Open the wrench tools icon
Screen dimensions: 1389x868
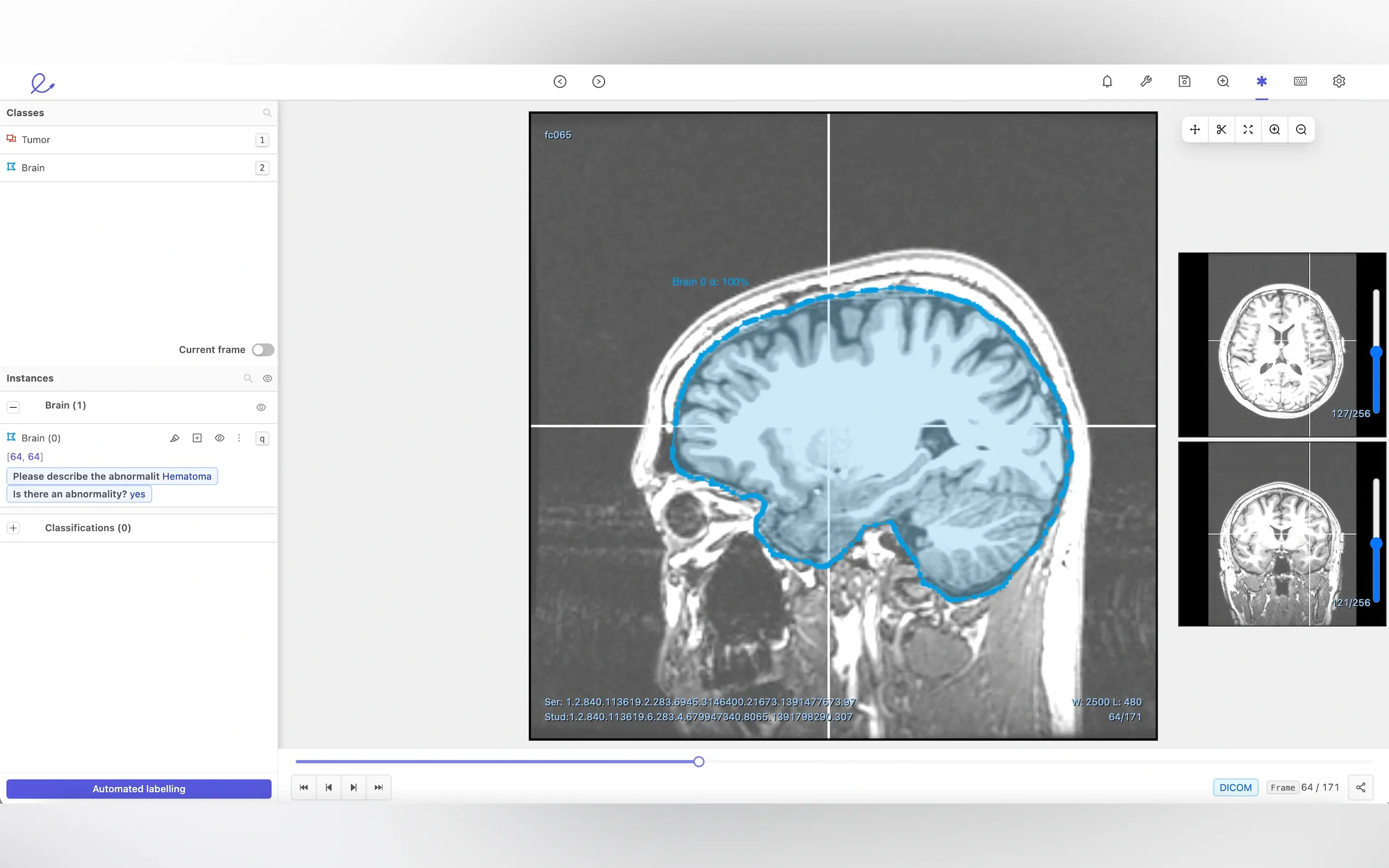[x=1146, y=81]
